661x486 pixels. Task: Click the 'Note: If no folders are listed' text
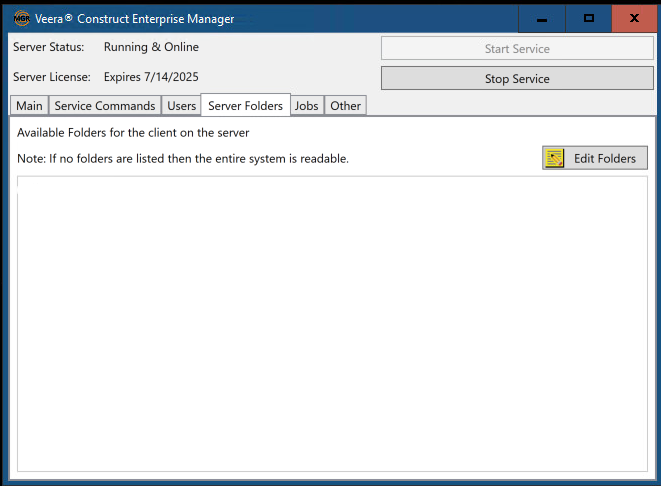pyautogui.click(x=183, y=158)
